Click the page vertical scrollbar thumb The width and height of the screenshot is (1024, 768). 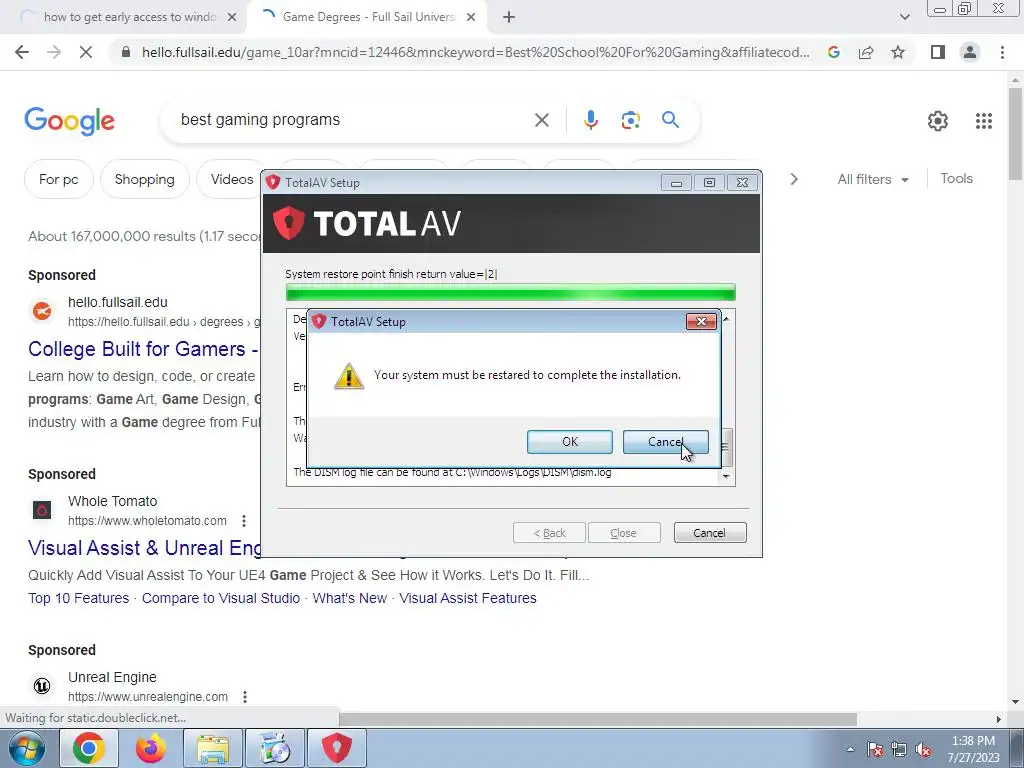[1015, 134]
